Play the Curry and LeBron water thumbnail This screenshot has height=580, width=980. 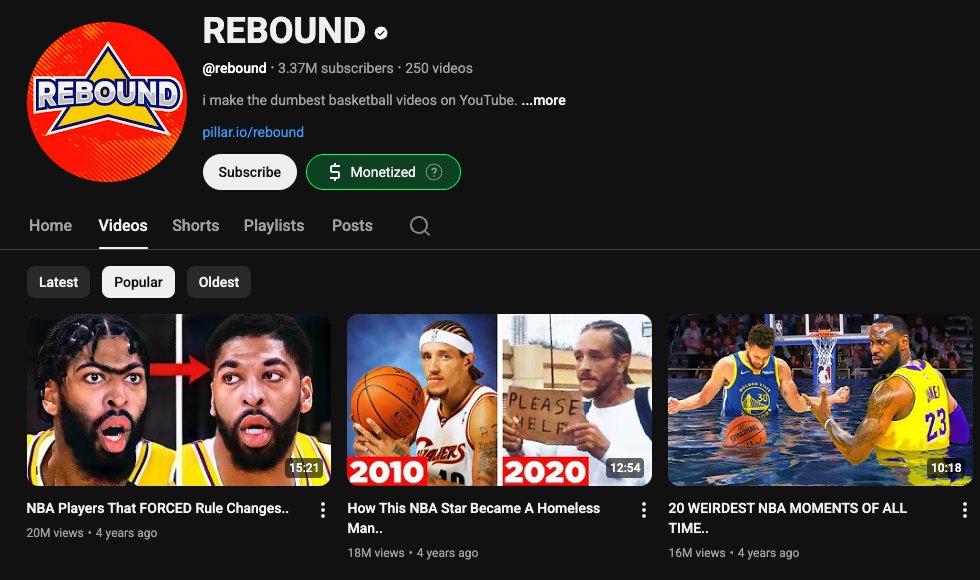pyautogui.click(x=820, y=400)
